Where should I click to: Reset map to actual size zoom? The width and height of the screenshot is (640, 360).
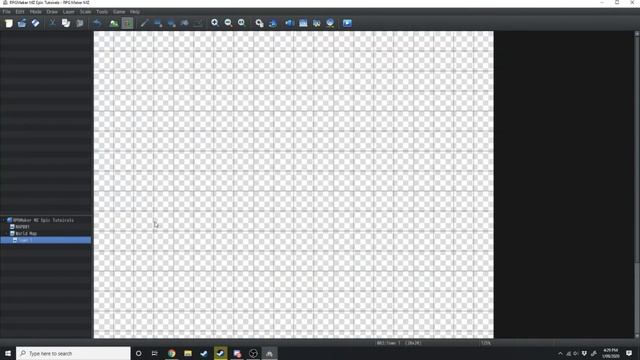[242, 23]
